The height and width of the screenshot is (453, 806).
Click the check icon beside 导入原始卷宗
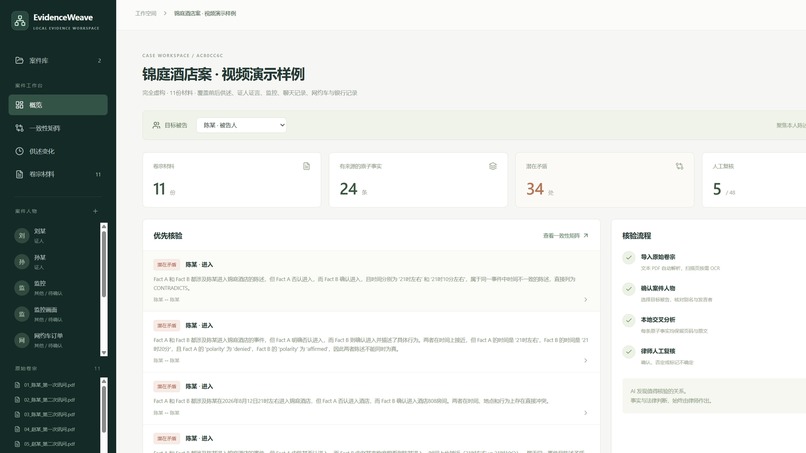(629, 258)
